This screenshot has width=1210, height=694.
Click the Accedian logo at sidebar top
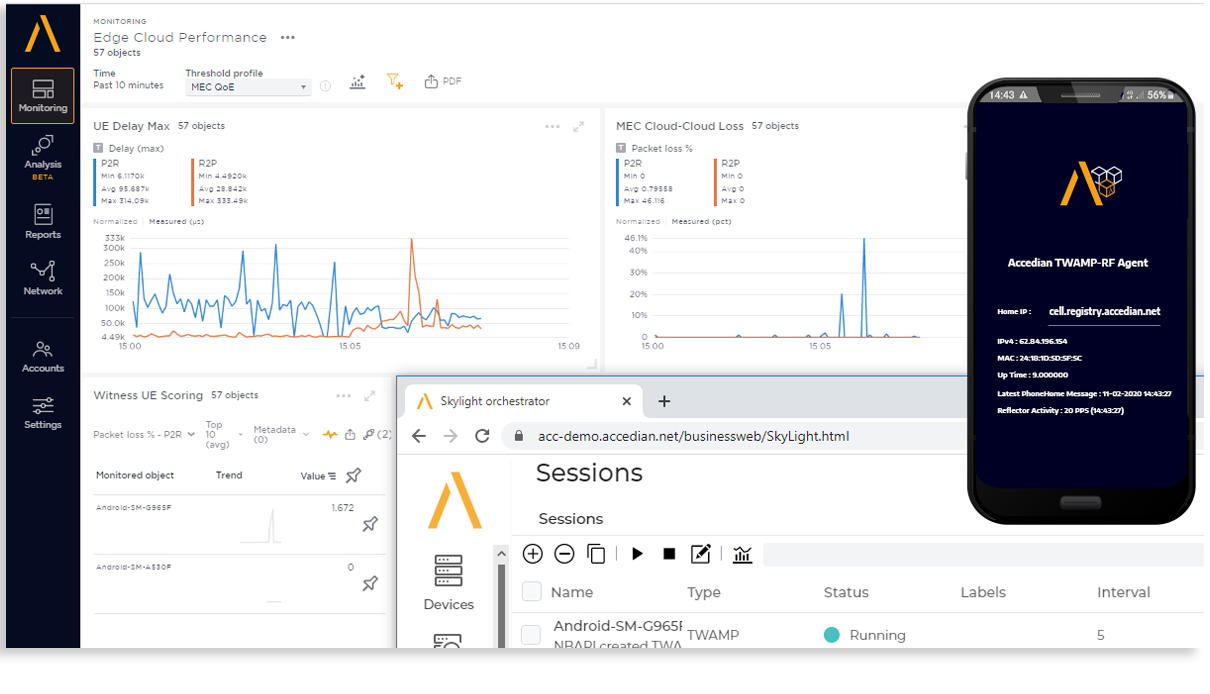[x=43, y=35]
